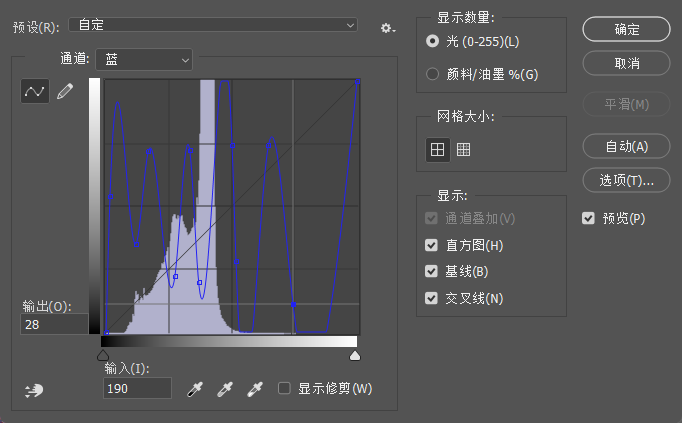Screen dimensions: 682x423
Task: Open the 预设 preset dropdown
Action: pos(213,25)
